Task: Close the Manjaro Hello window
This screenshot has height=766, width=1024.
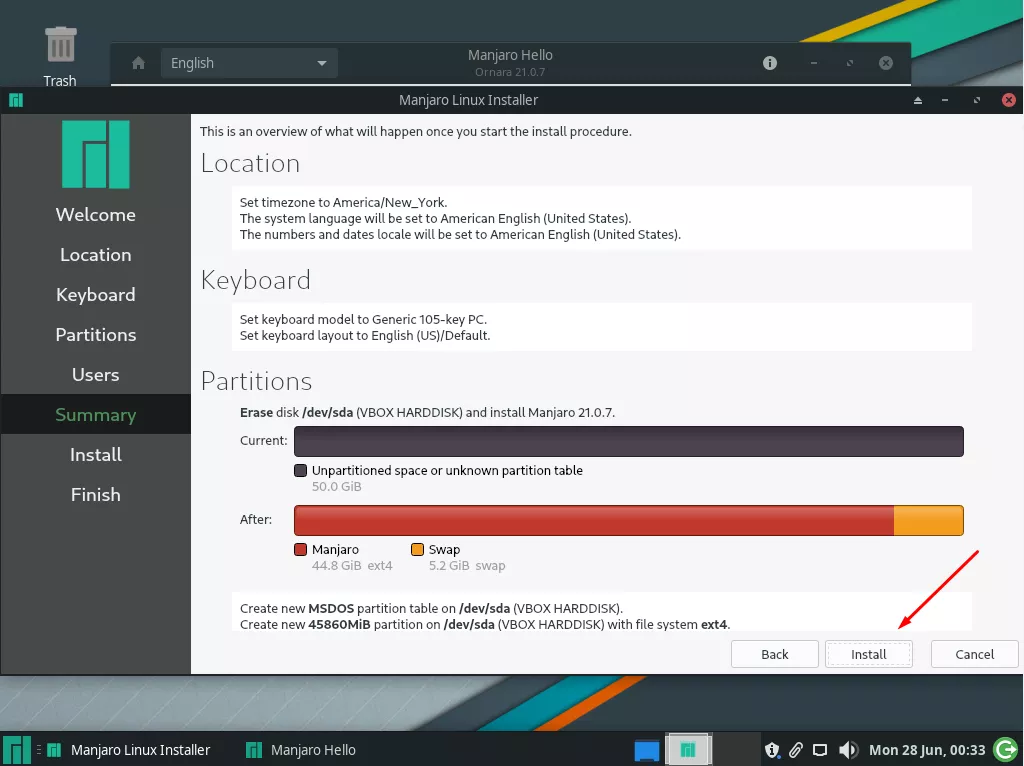Action: (x=886, y=63)
